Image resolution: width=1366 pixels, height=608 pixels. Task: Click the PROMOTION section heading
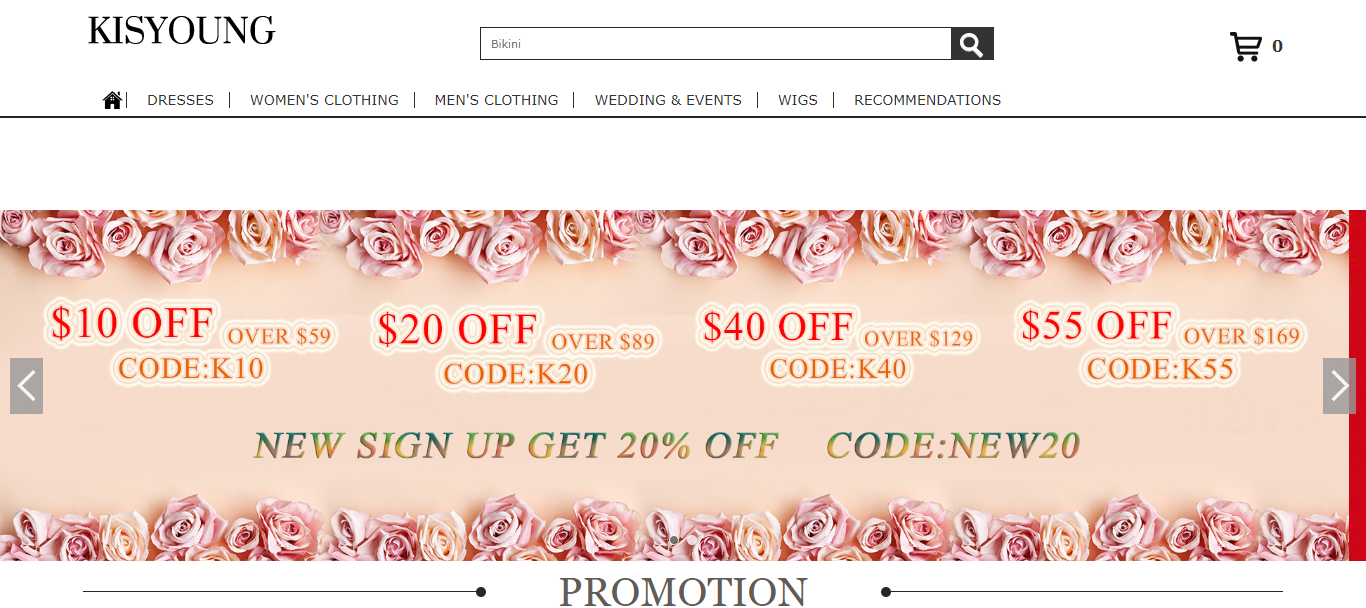pos(683,592)
